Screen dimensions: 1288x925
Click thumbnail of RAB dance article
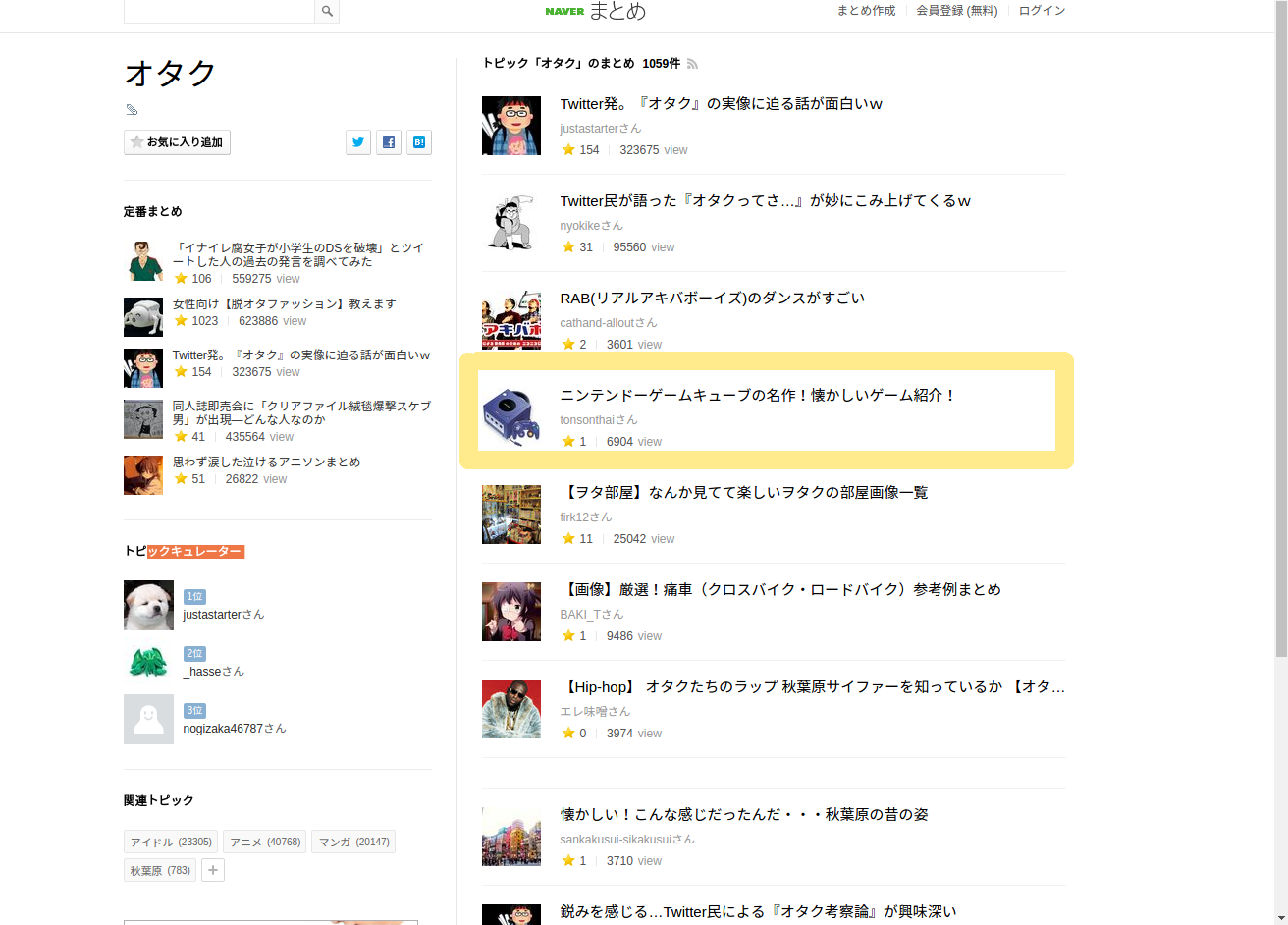(511, 320)
